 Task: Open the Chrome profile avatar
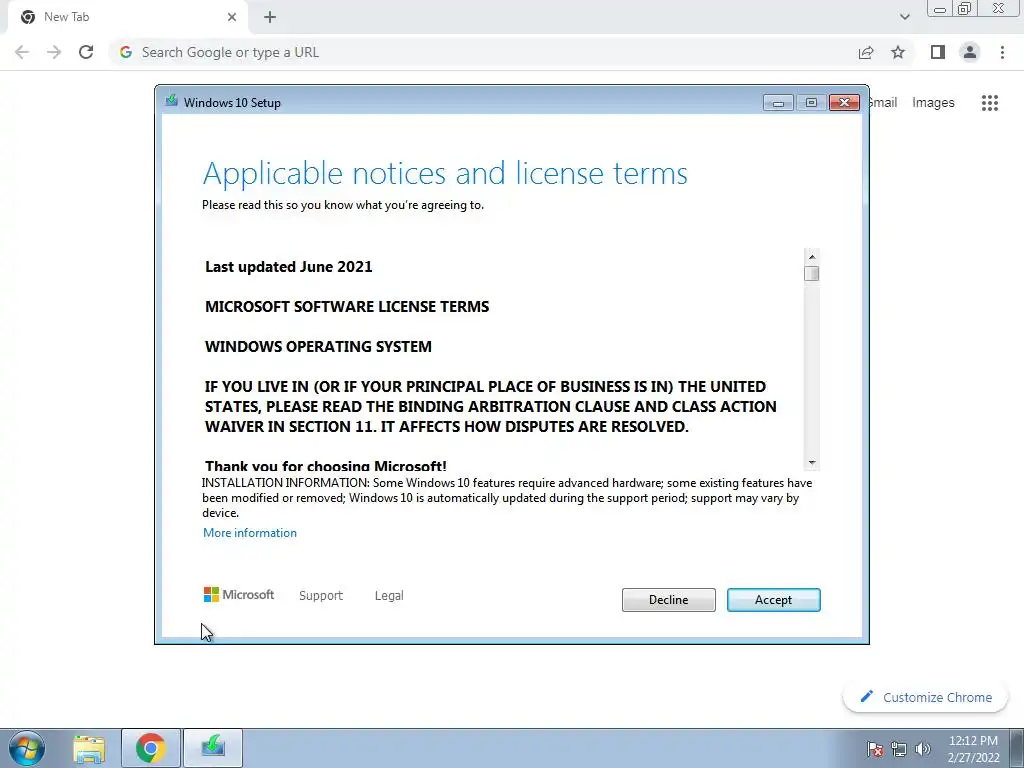coord(970,52)
